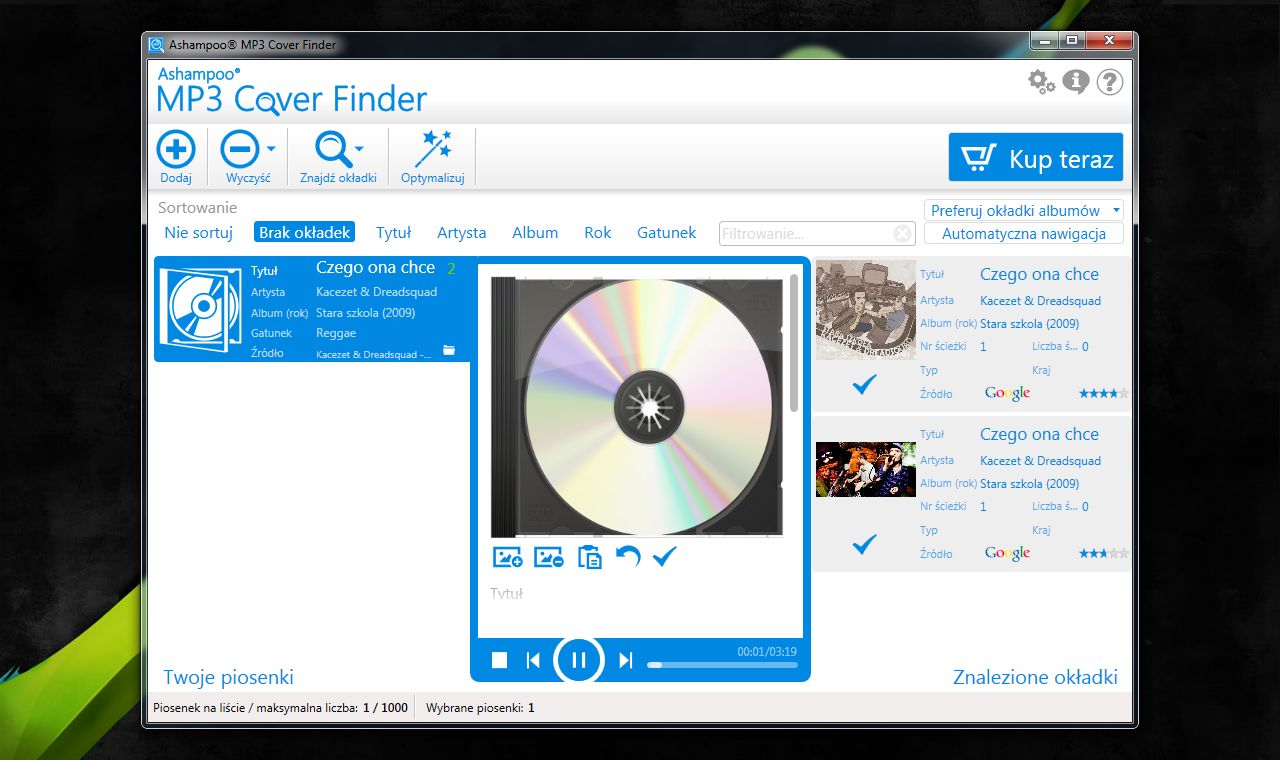Click the Optymalizuj magic wand icon
1280x760 pixels.
coord(433,149)
